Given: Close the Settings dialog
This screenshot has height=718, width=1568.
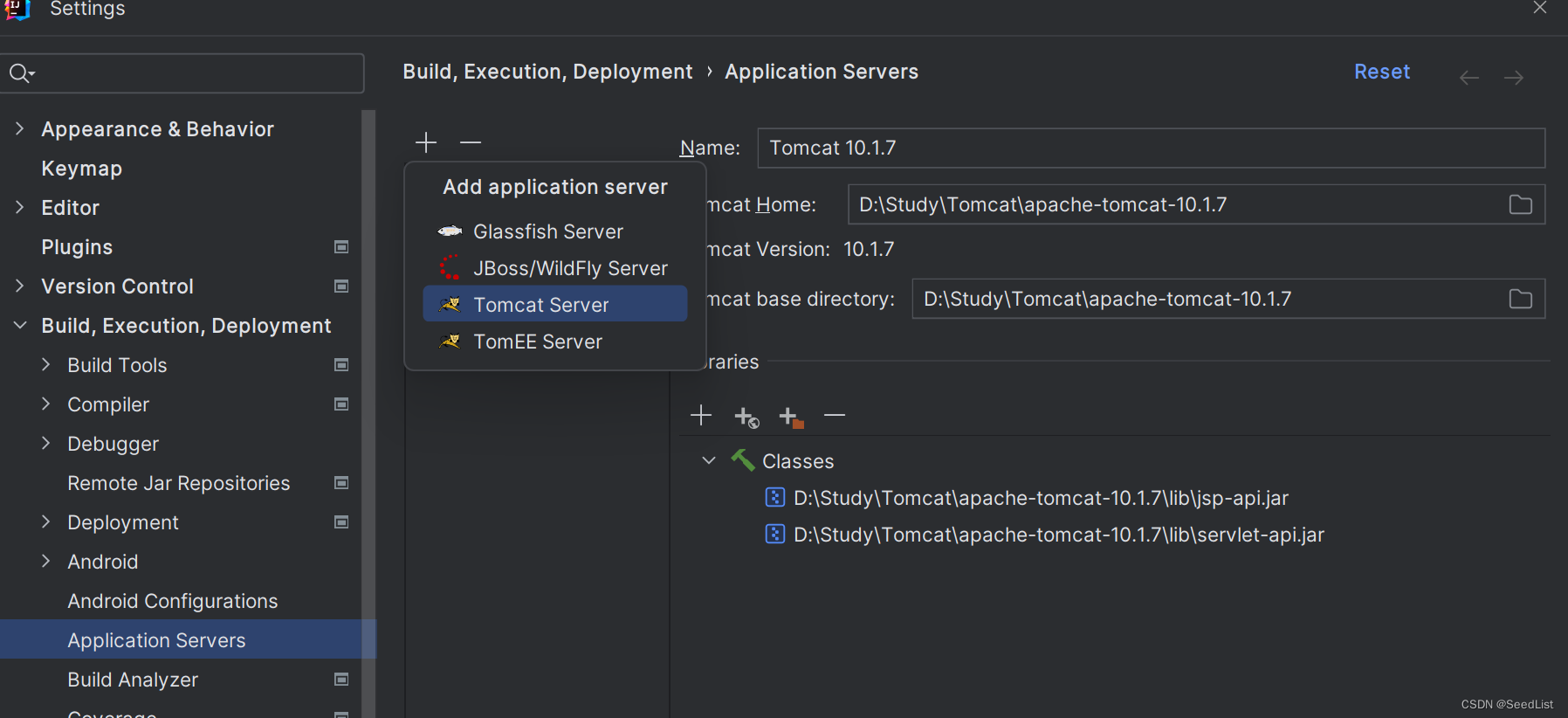Looking at the screenshot, I should pos(1540,8).
